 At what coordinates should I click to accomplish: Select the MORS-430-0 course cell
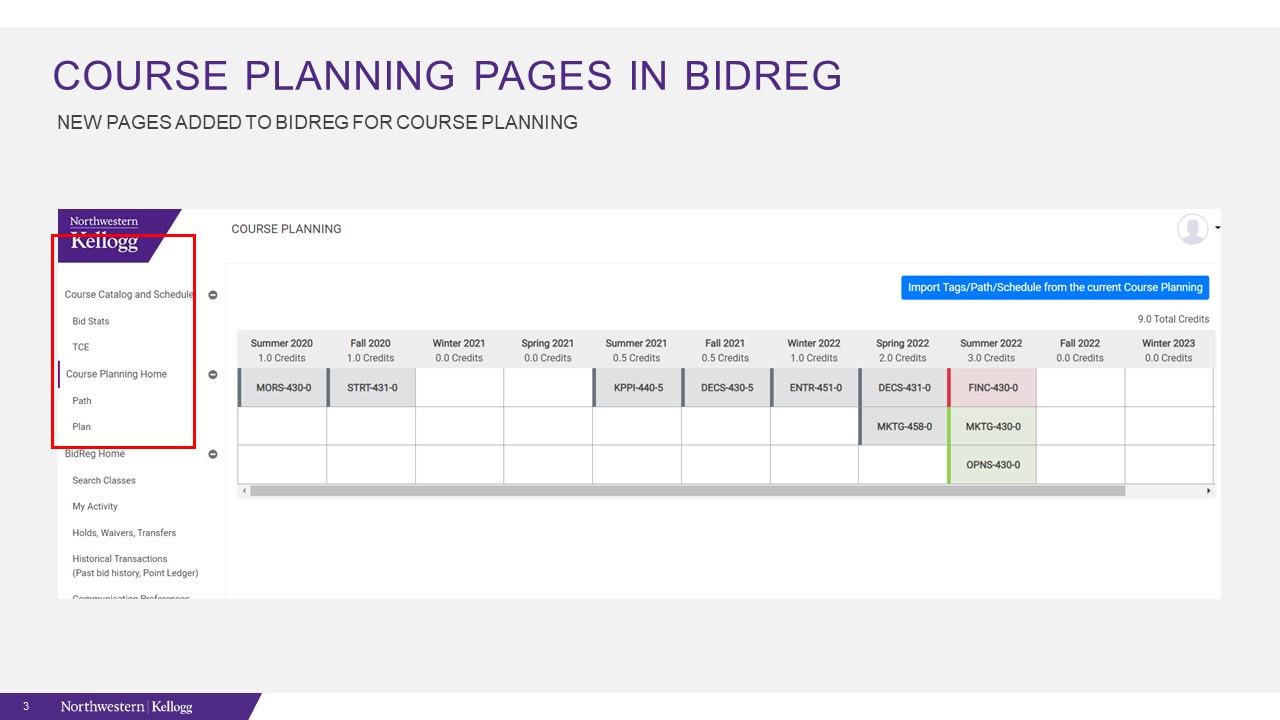pos(284,388)
